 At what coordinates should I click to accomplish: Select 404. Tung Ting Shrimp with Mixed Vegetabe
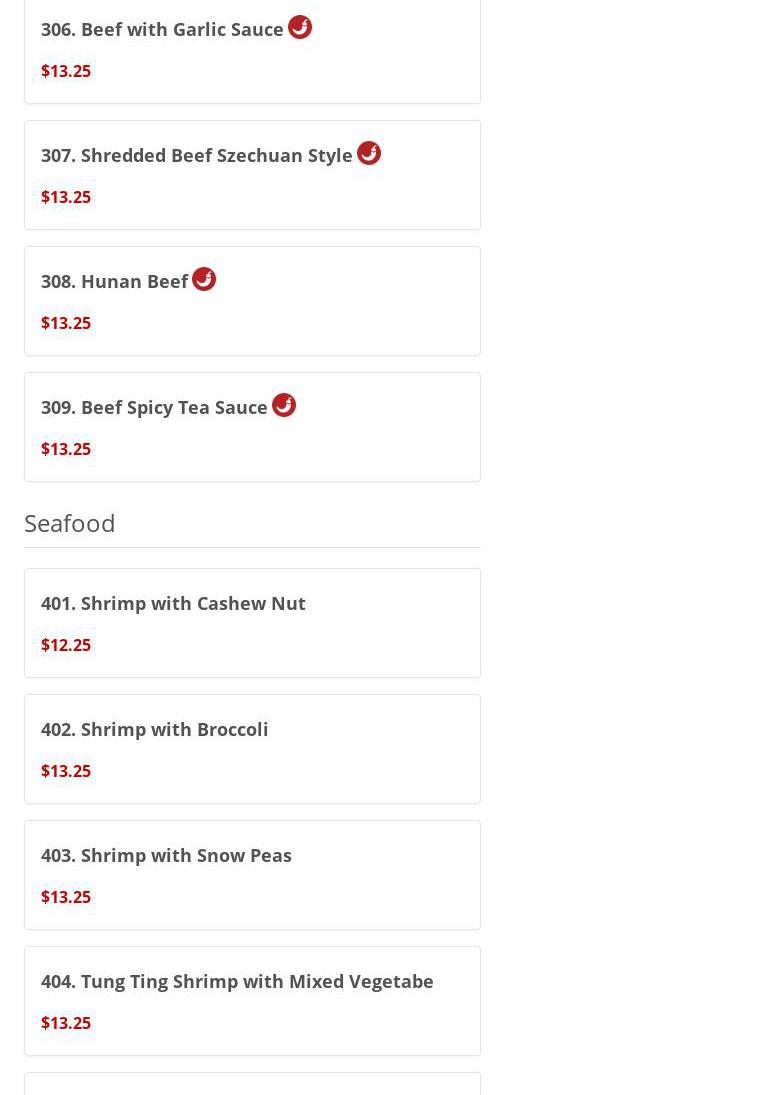pos(237,981)
